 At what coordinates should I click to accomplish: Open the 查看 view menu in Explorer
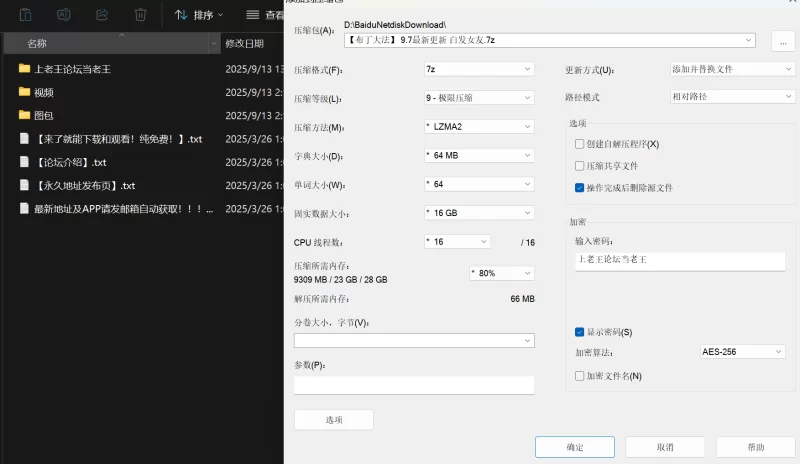pos(264,15)
